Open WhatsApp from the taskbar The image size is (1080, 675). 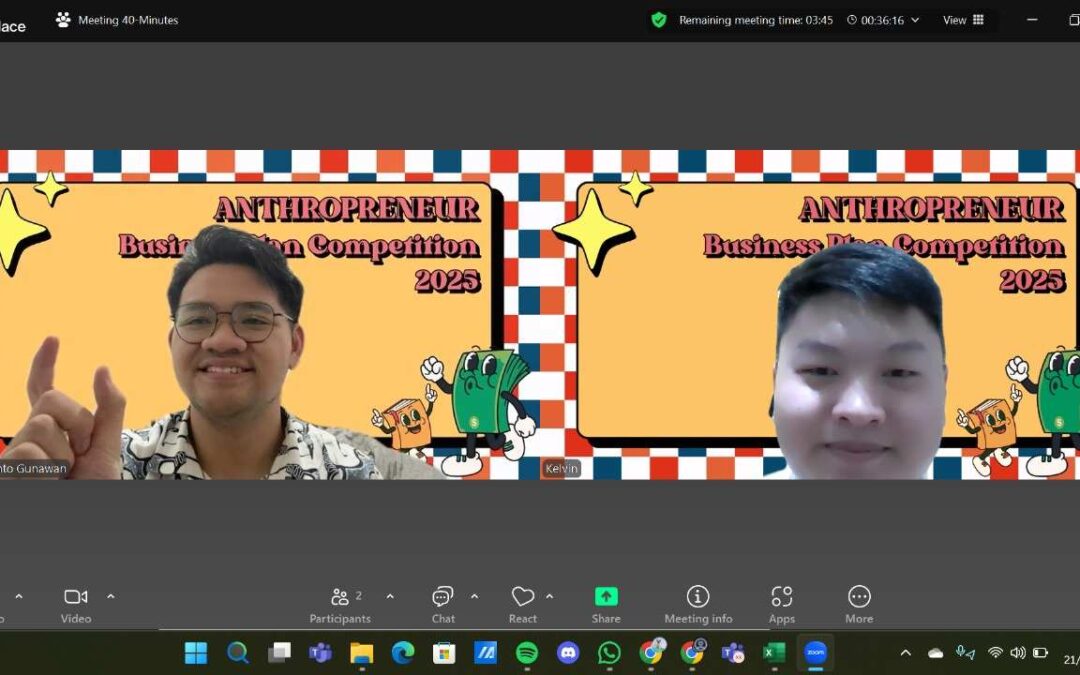[x=609, y=653]
